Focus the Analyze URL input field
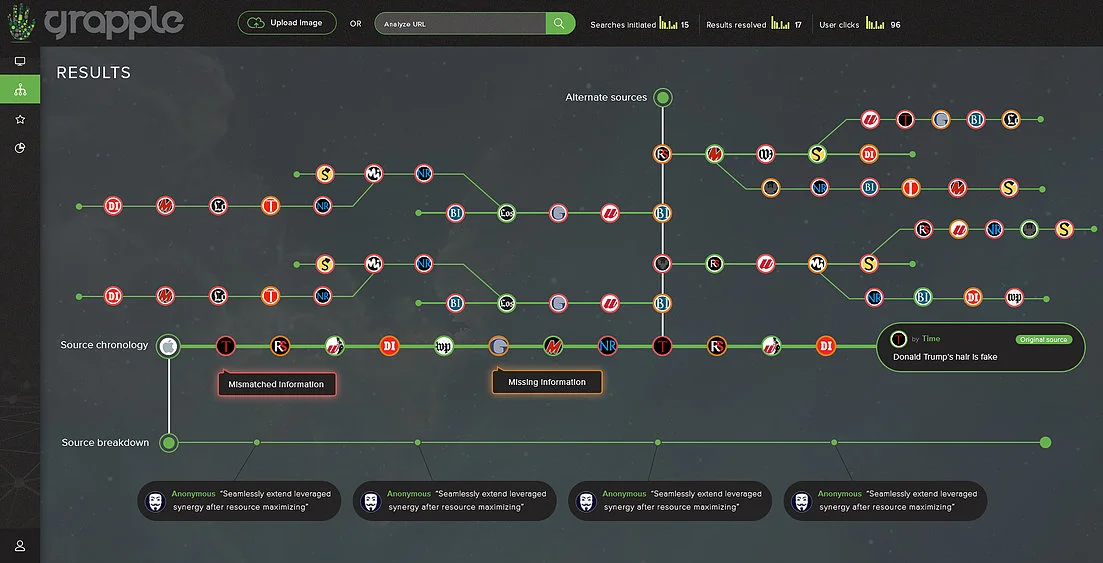The image size is (1103, 563). pyautogui.click(x=460, y=23)
